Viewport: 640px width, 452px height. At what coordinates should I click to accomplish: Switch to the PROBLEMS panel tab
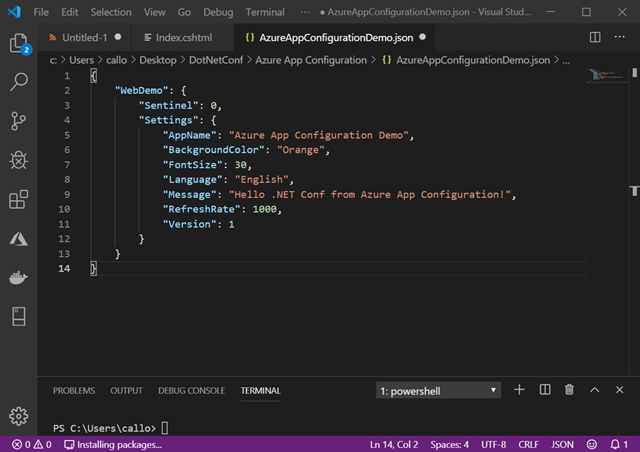click(74, 391)
